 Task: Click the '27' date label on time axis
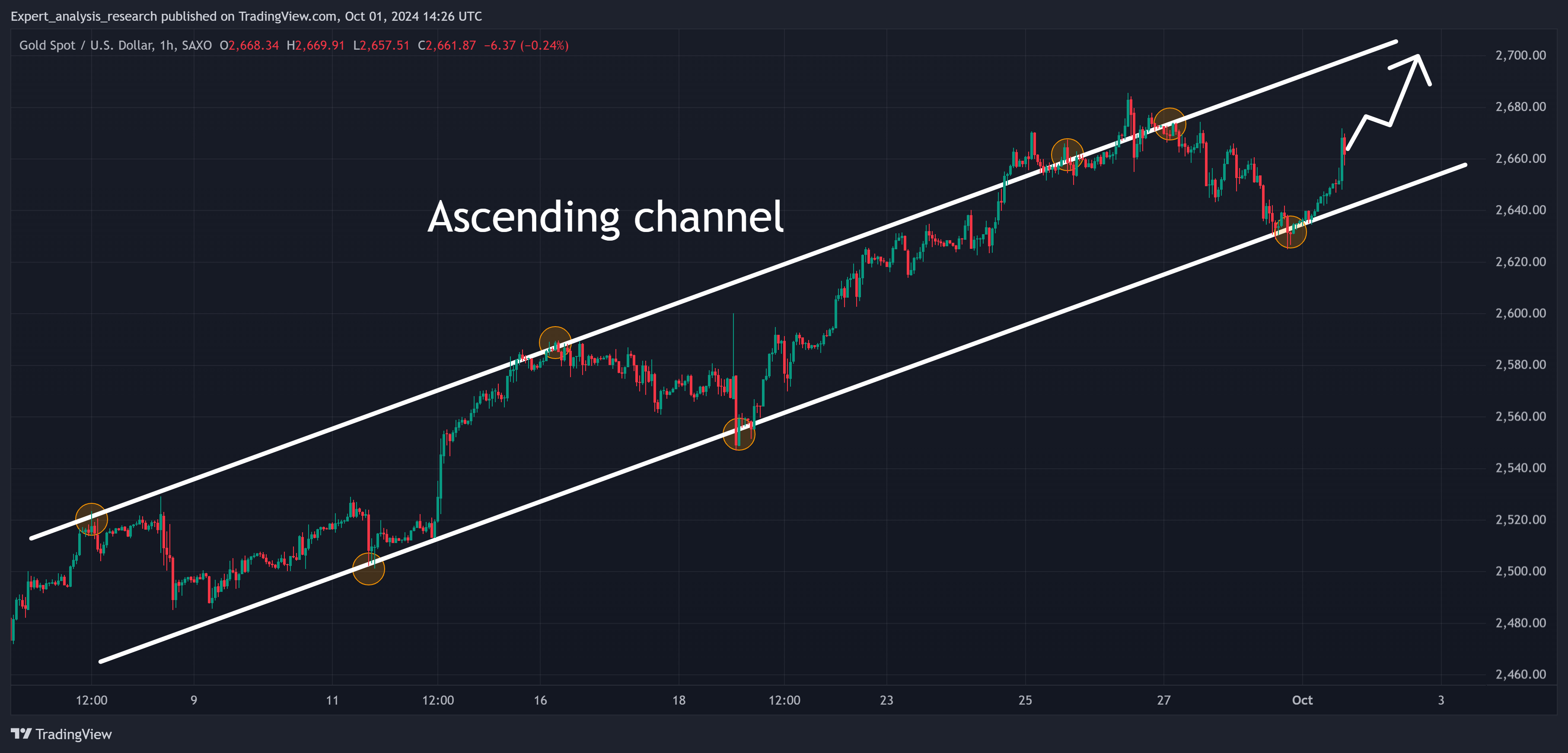(1163, 700)
